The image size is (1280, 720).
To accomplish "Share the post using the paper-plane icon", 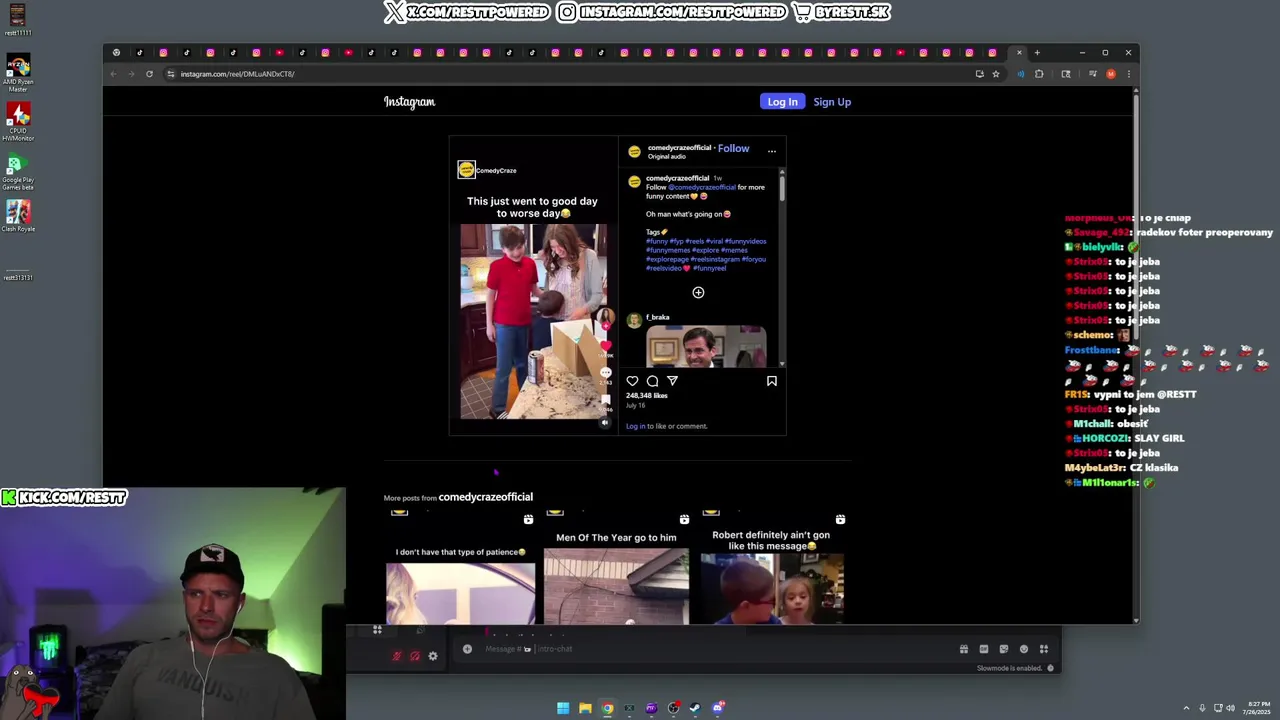I will (672, 381).
